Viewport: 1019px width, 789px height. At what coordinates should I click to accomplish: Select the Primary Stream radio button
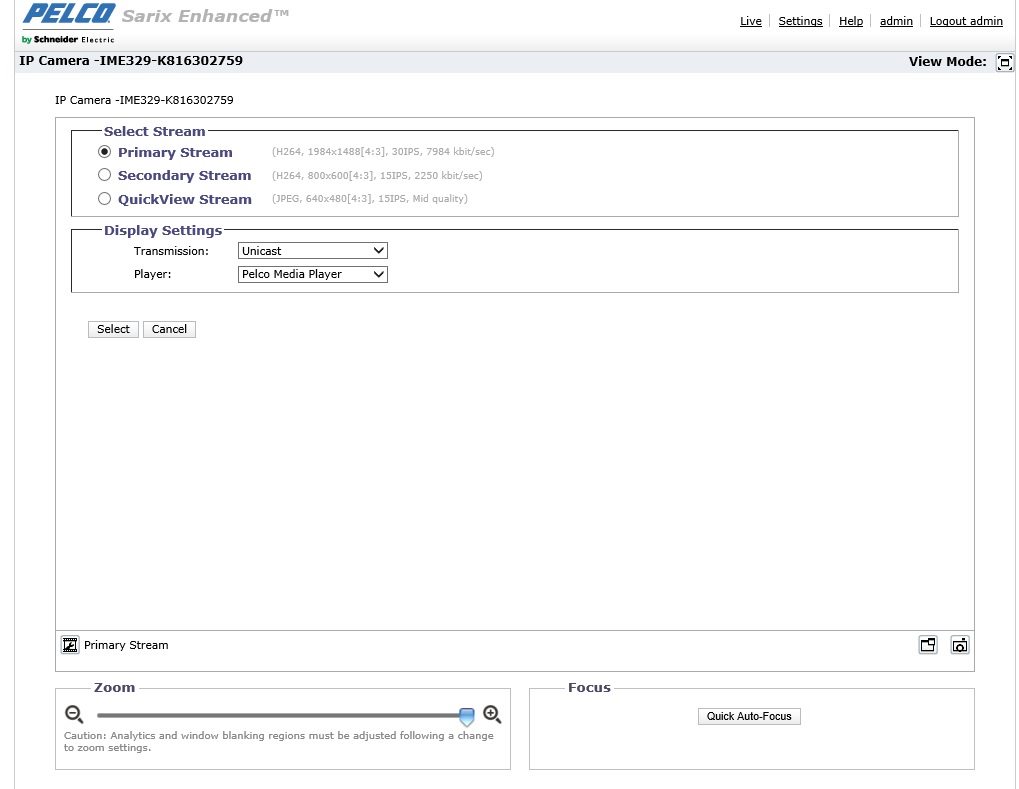pyautogui.click(x=104, y=152)
